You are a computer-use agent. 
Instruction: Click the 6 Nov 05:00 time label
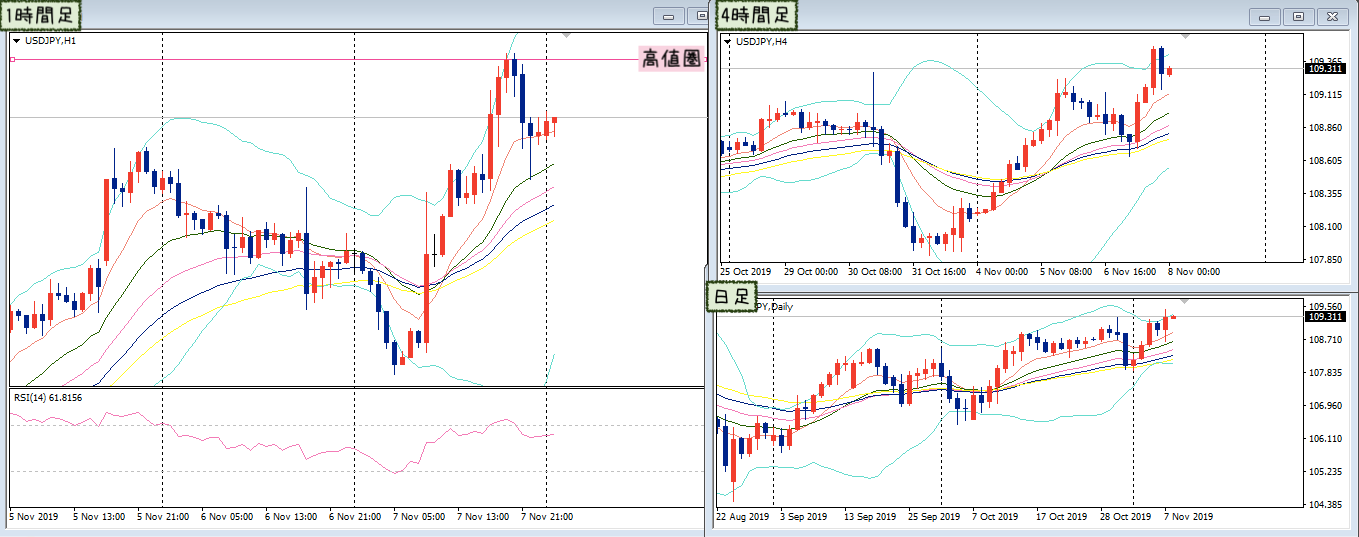point(226,517)
